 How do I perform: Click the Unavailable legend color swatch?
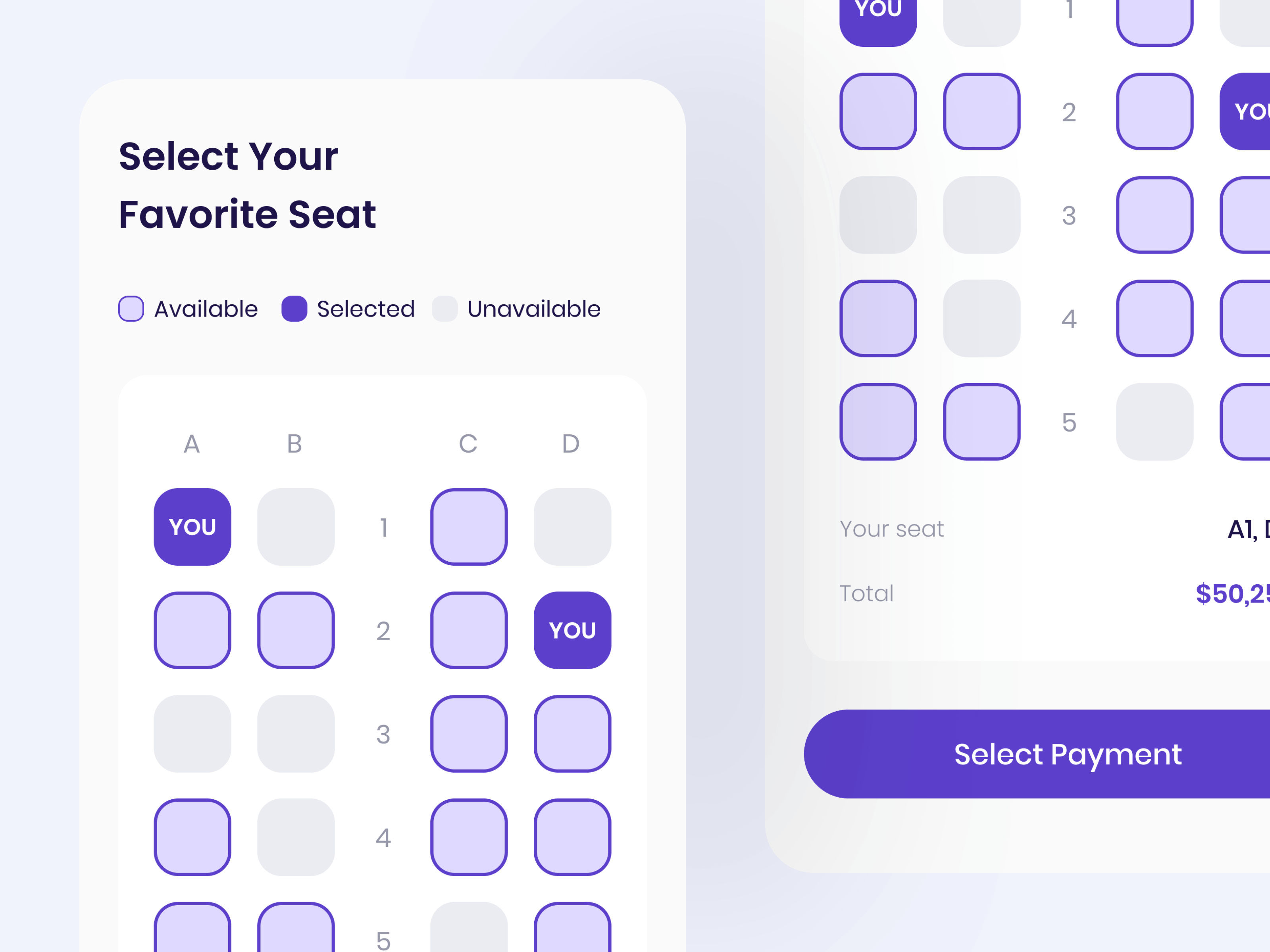pos(444,309)
